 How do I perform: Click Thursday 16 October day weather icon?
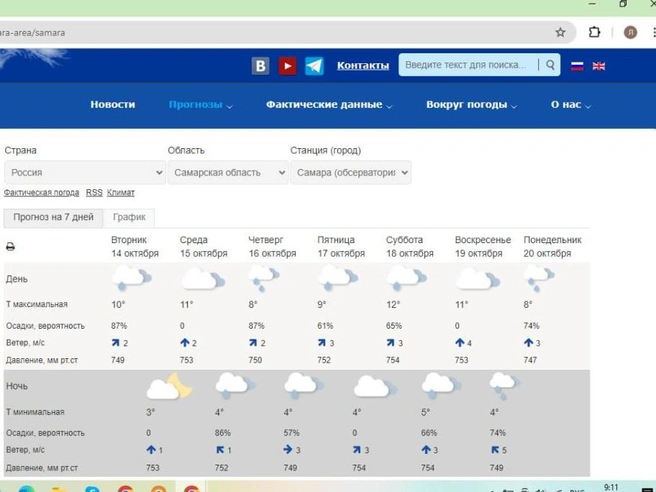[x=263, y=278]
